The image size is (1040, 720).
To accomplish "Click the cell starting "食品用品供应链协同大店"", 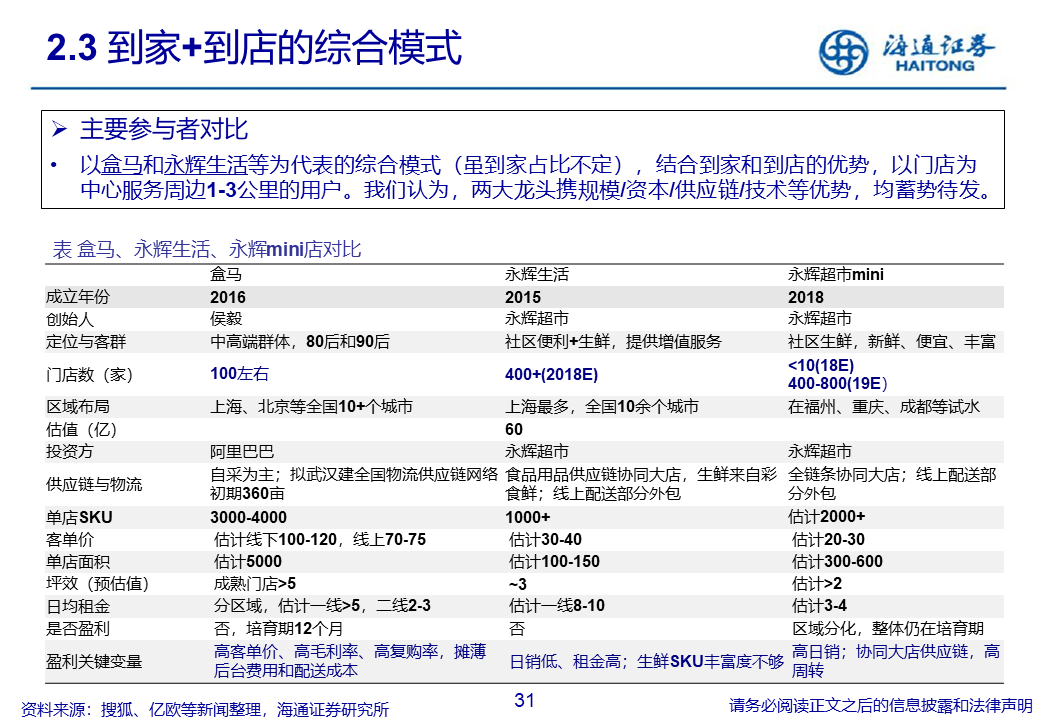I will point(641,484).
